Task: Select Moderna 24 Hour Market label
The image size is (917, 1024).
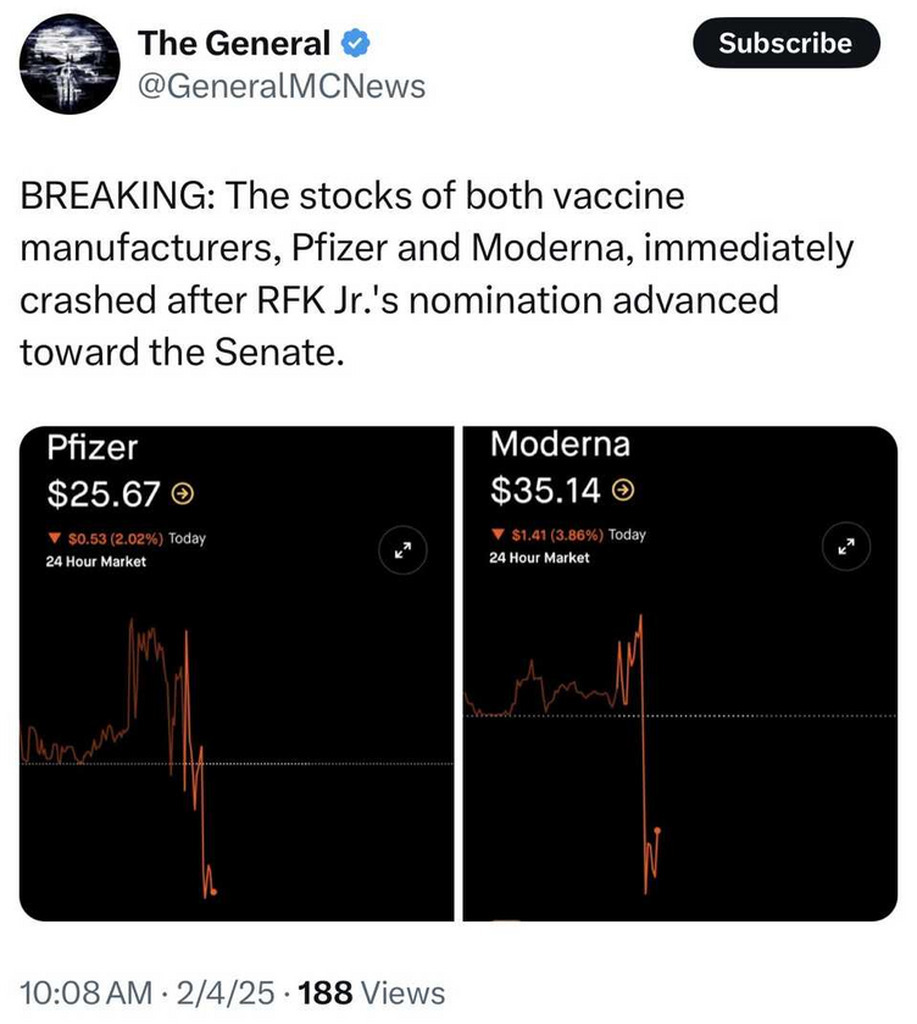Action: coord(539,557)
